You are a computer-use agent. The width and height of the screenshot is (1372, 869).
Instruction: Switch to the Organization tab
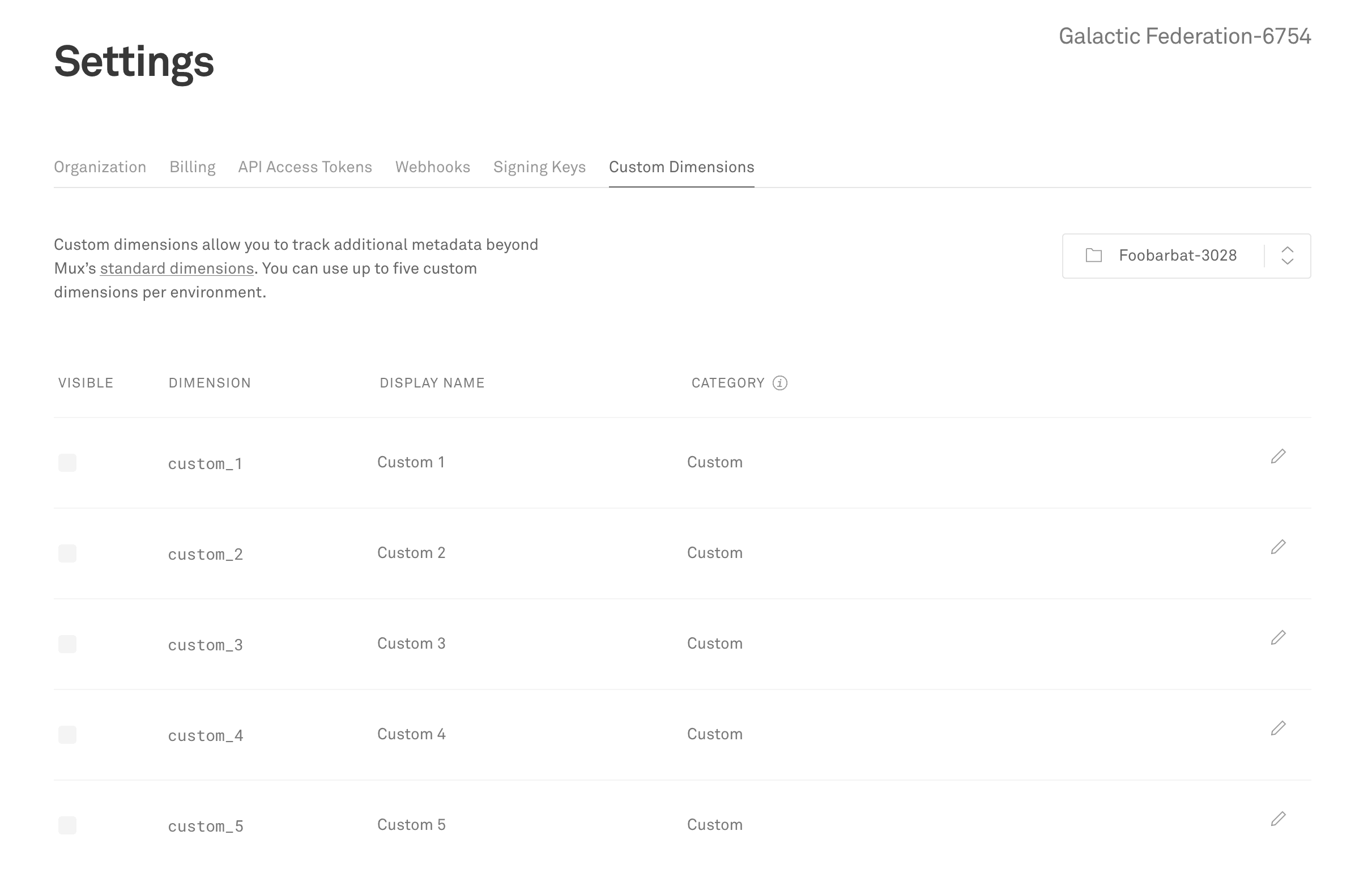click(100, 167)
